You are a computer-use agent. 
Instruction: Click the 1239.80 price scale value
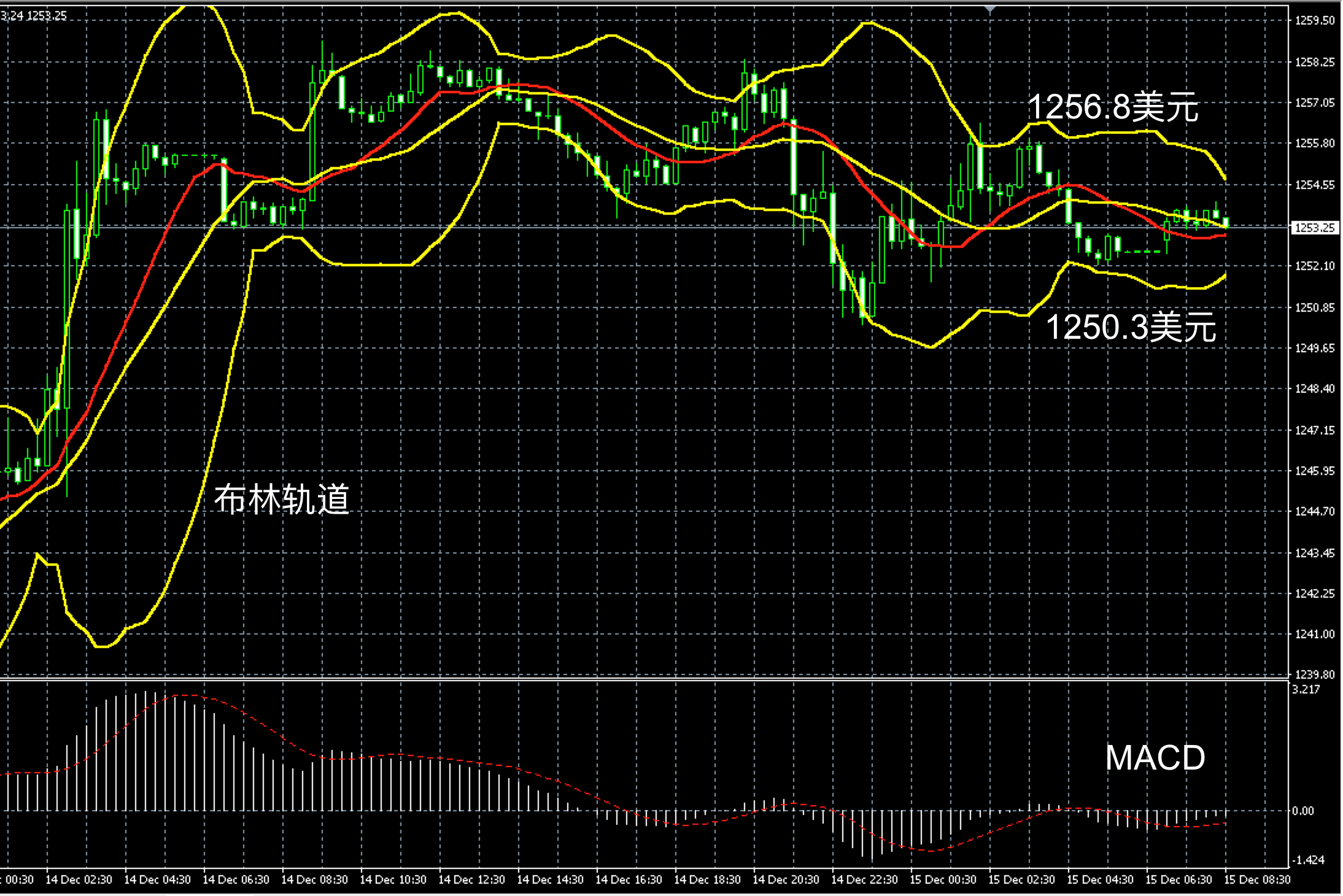coord(1315,674)
